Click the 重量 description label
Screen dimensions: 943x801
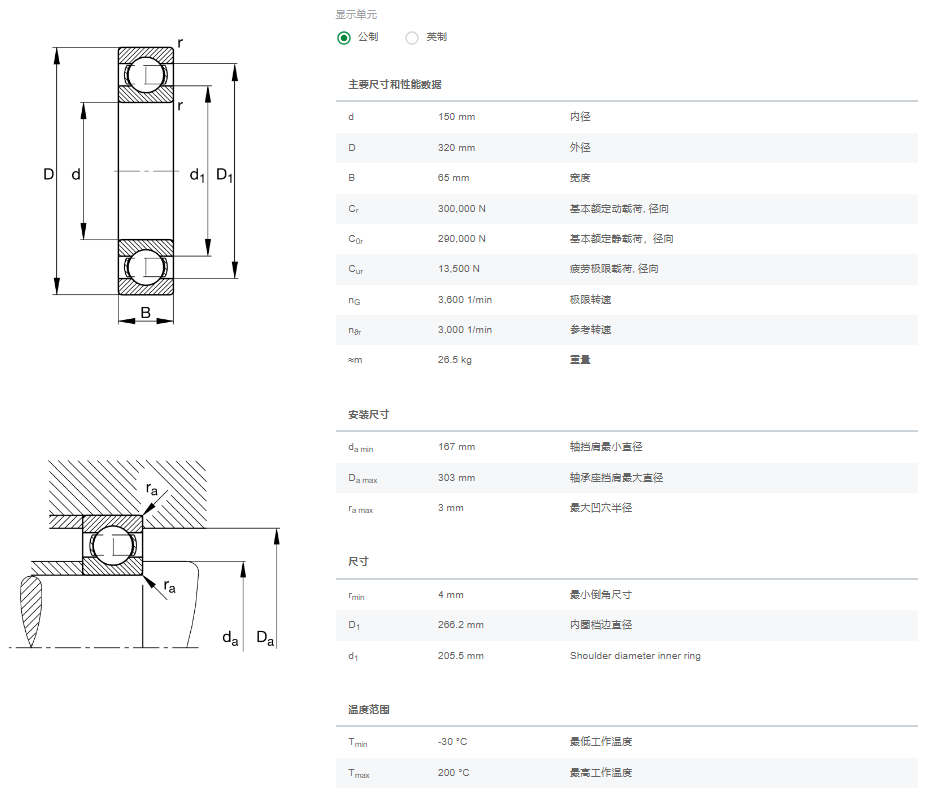[x=580, y=360]
